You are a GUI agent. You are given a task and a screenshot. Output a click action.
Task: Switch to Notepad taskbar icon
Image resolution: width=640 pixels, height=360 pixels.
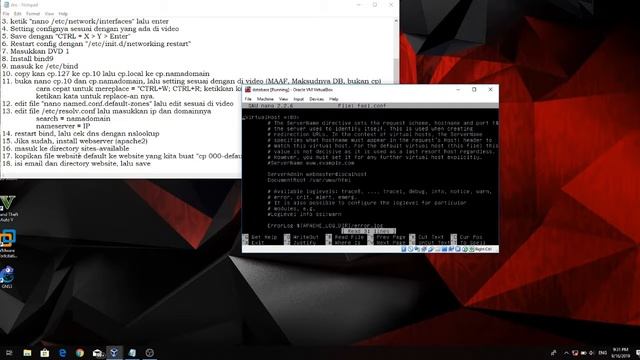pos(132,353)
